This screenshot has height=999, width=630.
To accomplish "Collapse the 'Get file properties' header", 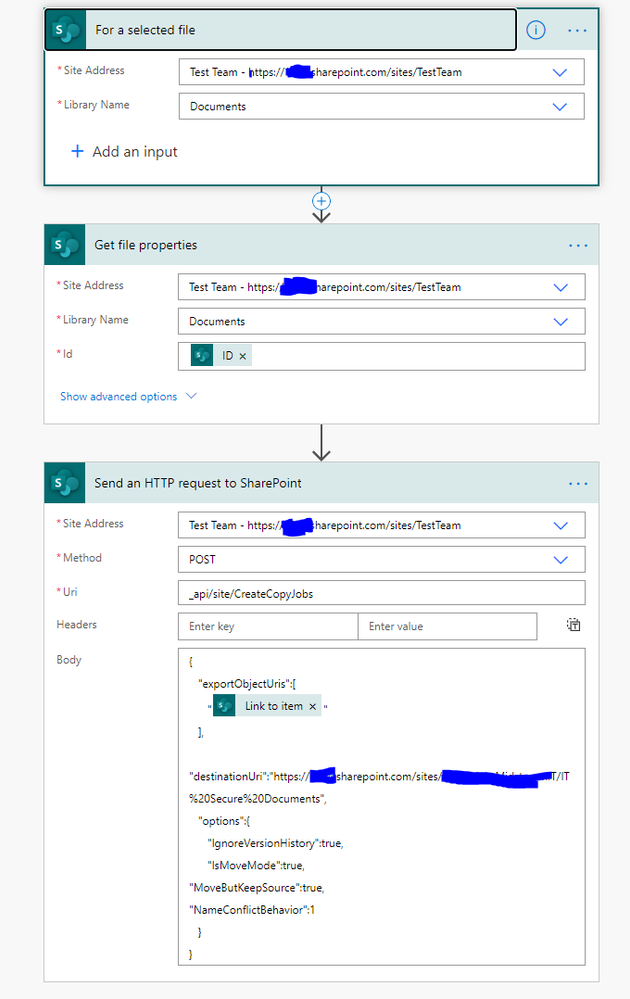I will [322, 245].
